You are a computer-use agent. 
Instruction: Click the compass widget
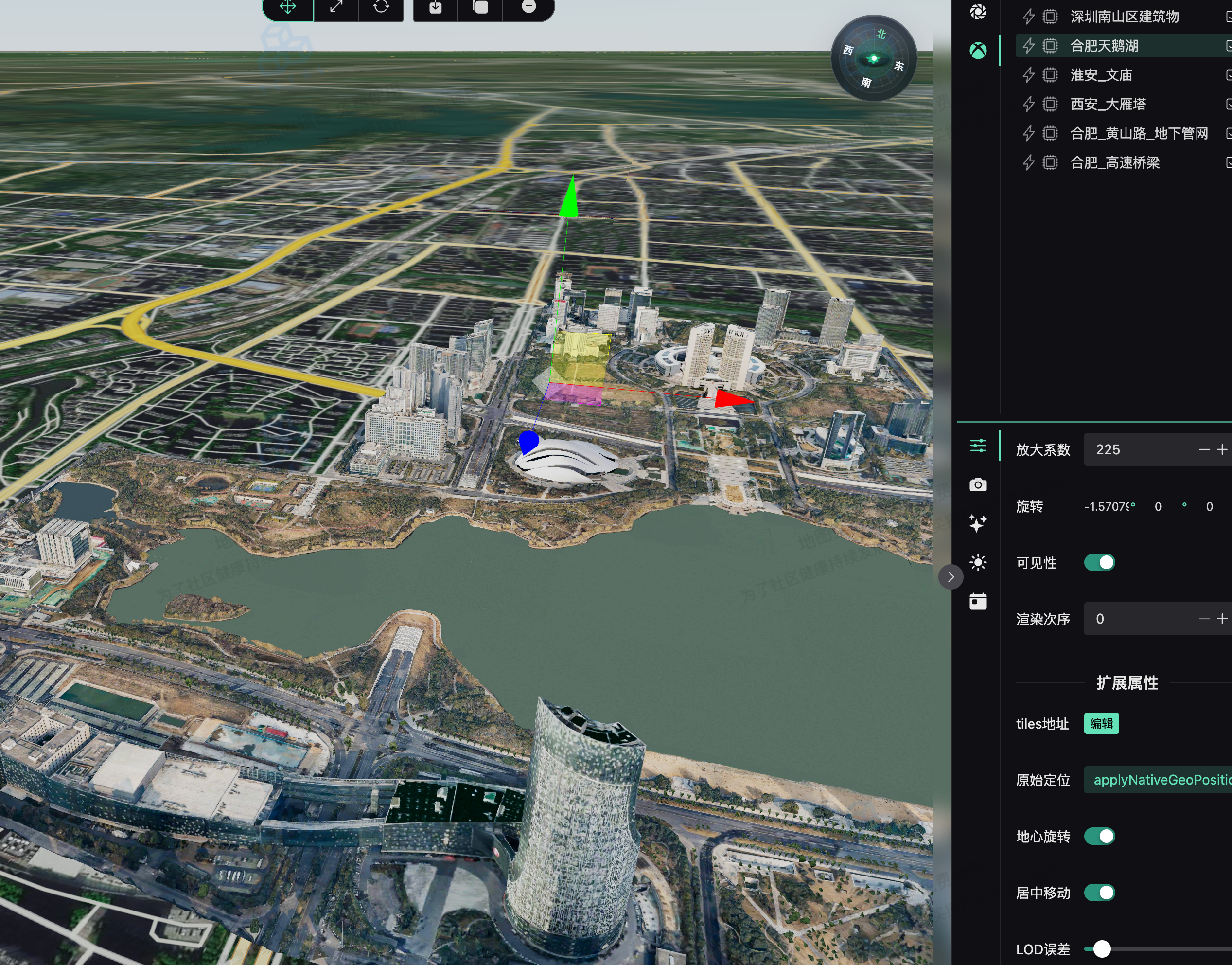pos(874,58)
